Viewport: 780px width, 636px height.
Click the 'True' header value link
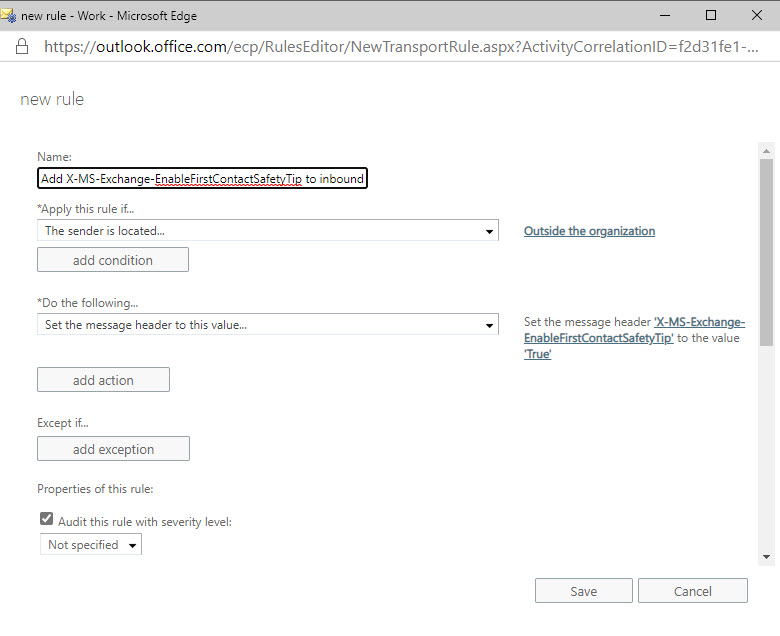pyautogui.click(x=538, y=354)
